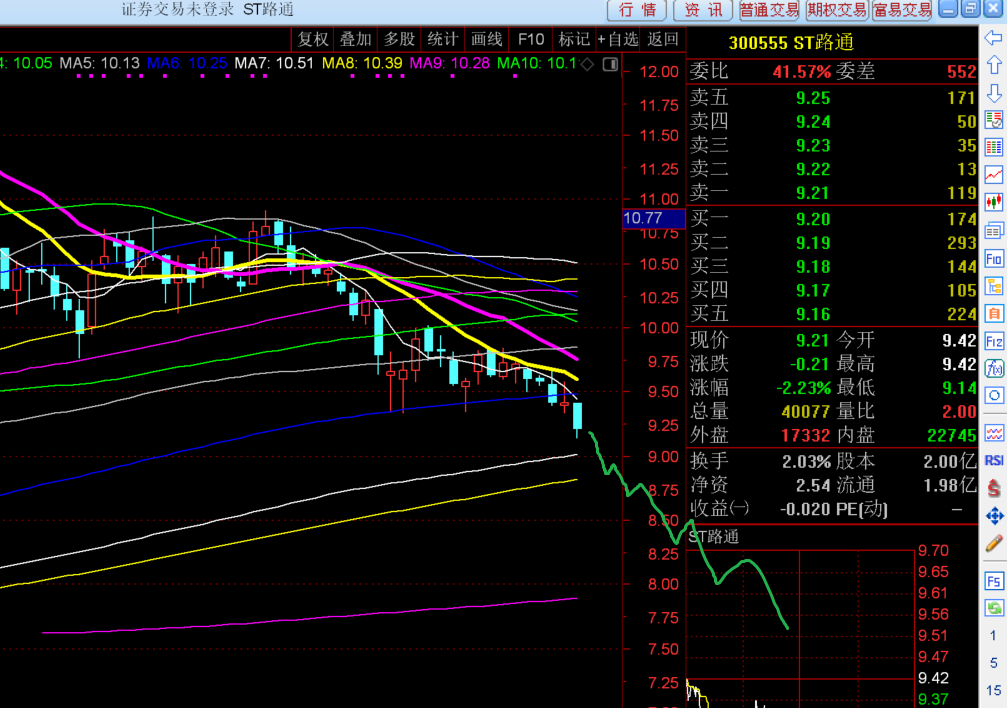Toggle the panel layout icon beside MA legend
This screenshot has width=1007, height=708.
tap(611, 64)
